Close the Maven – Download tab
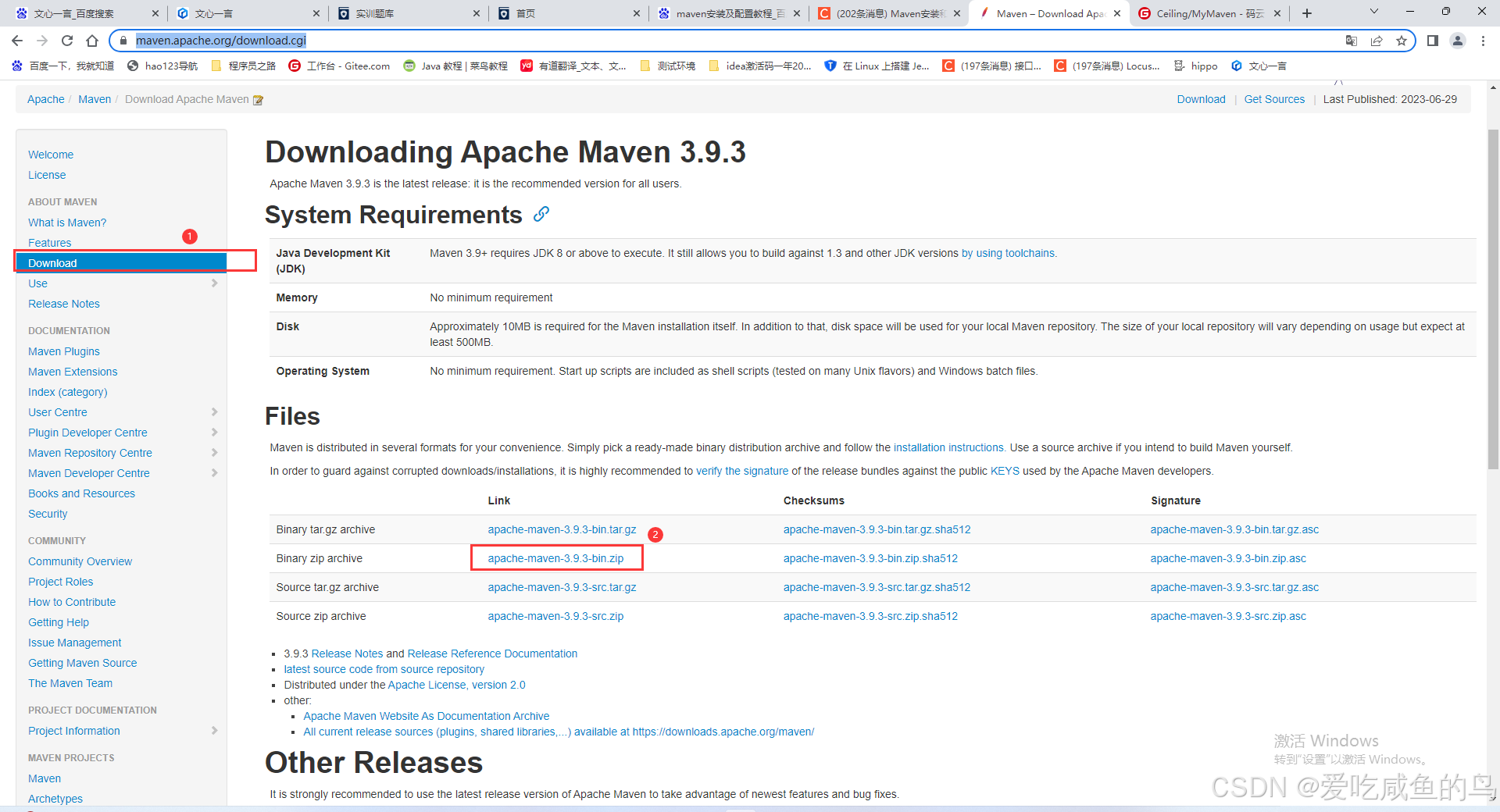Image resolution: width=1500 pixels, height=812 pixels. point(1117,13)
